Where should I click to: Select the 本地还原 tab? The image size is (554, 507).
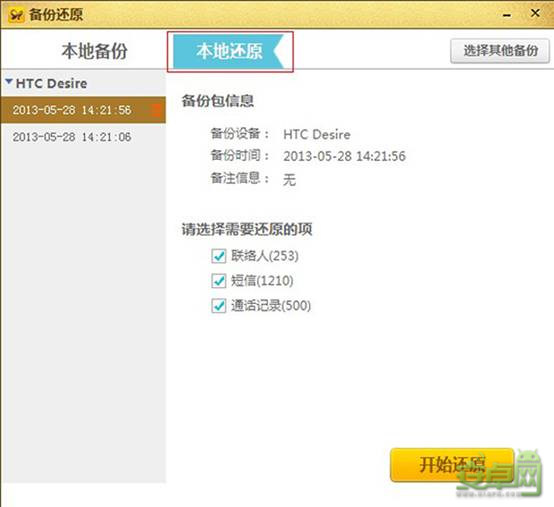pos(229,51)
